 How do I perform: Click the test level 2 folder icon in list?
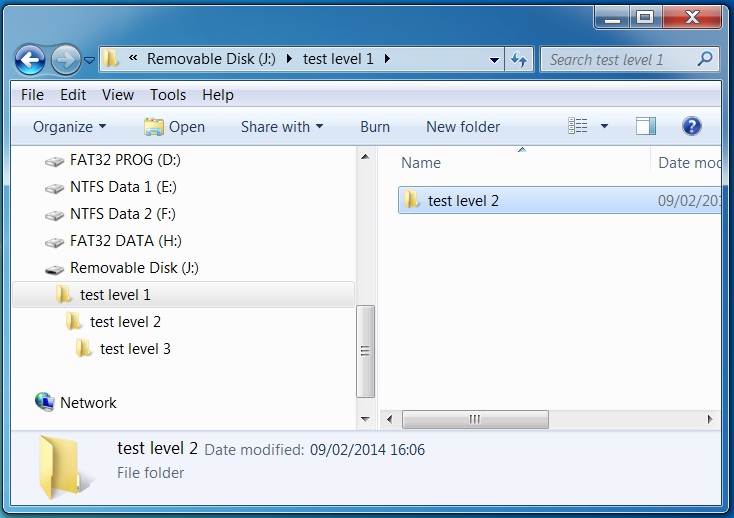click(412, 200)
